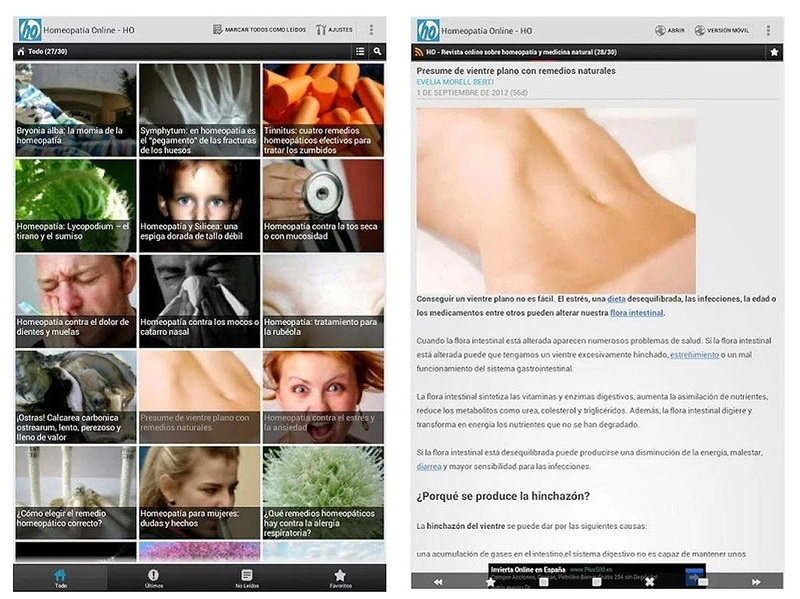Go to the next article with the forward arrows
800x599 pixels.
(756, 582)
